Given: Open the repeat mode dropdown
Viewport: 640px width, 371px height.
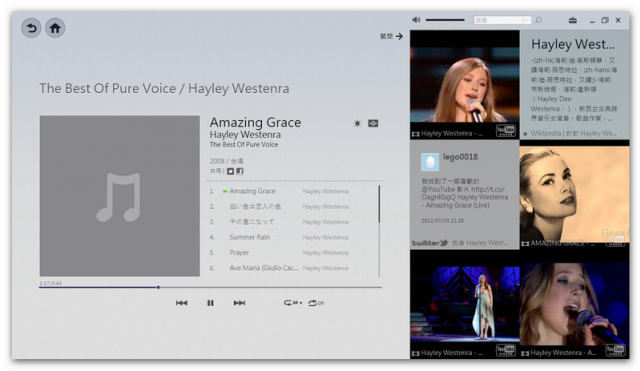Looking at the screenshot, I should (x=293, y=303).
